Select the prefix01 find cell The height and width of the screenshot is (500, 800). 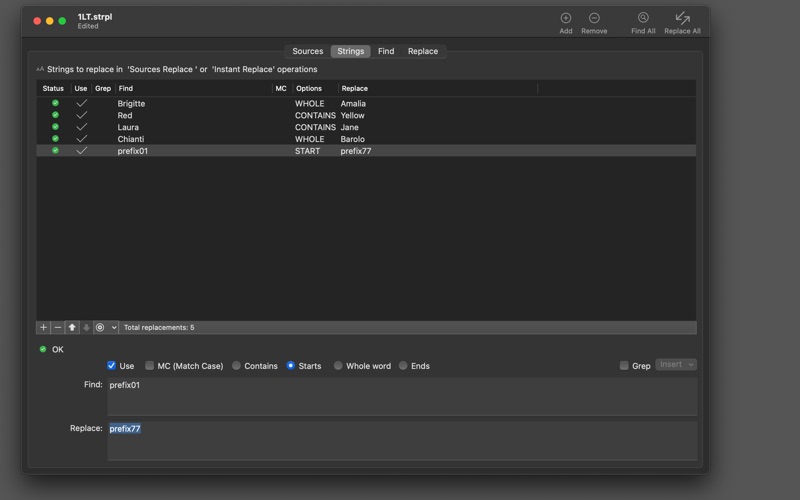[133, 151]
